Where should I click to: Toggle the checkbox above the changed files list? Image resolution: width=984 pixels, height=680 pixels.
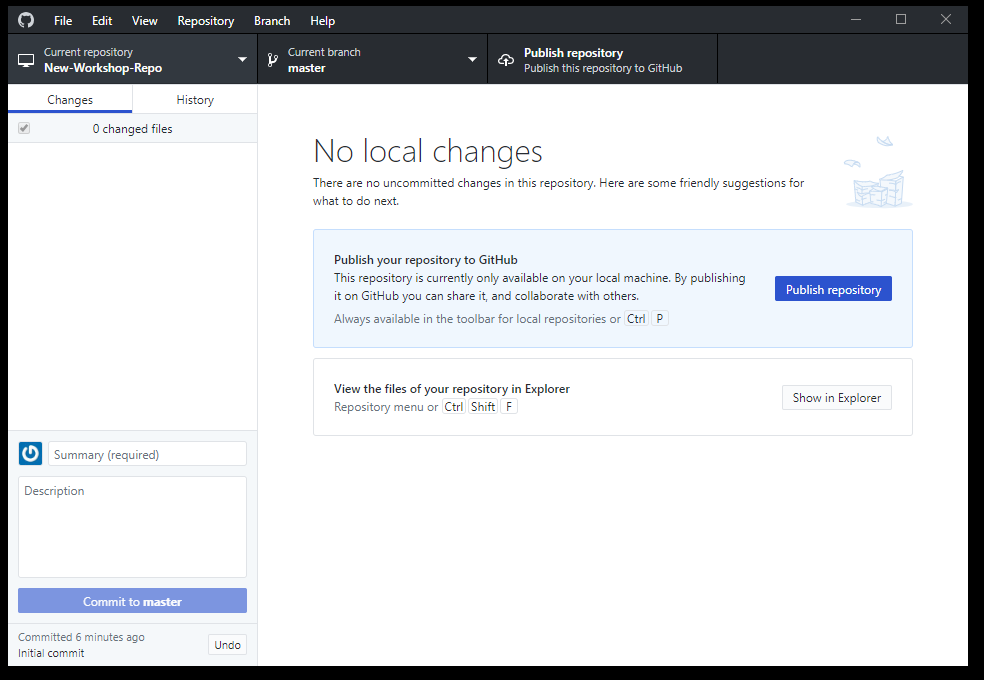click(x=23, y=128)
